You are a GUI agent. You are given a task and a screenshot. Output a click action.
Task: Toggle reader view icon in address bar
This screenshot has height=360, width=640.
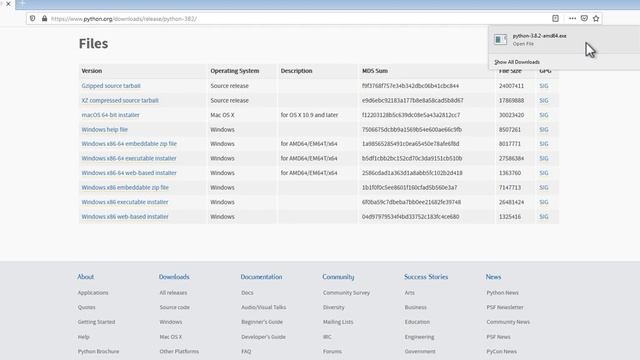click(x=556, y=18)
